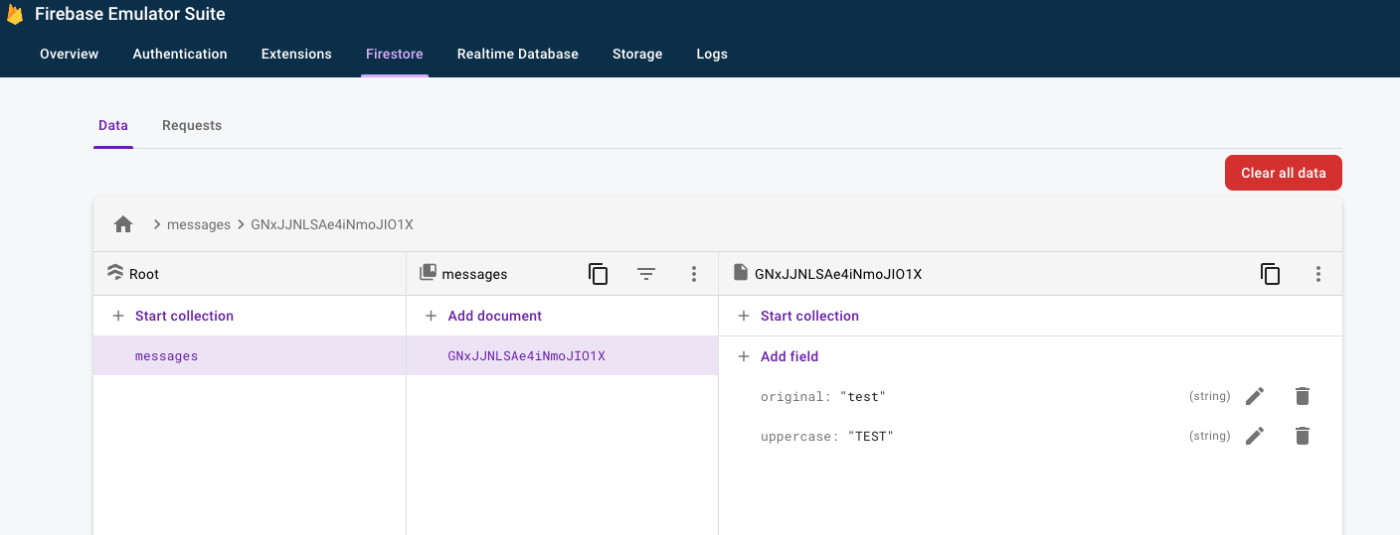Select the Firestore tab

394,54
